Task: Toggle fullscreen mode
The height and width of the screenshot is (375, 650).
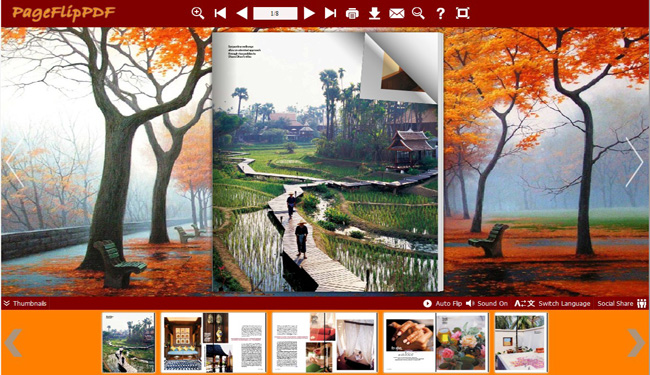Action: coord(463,13)
